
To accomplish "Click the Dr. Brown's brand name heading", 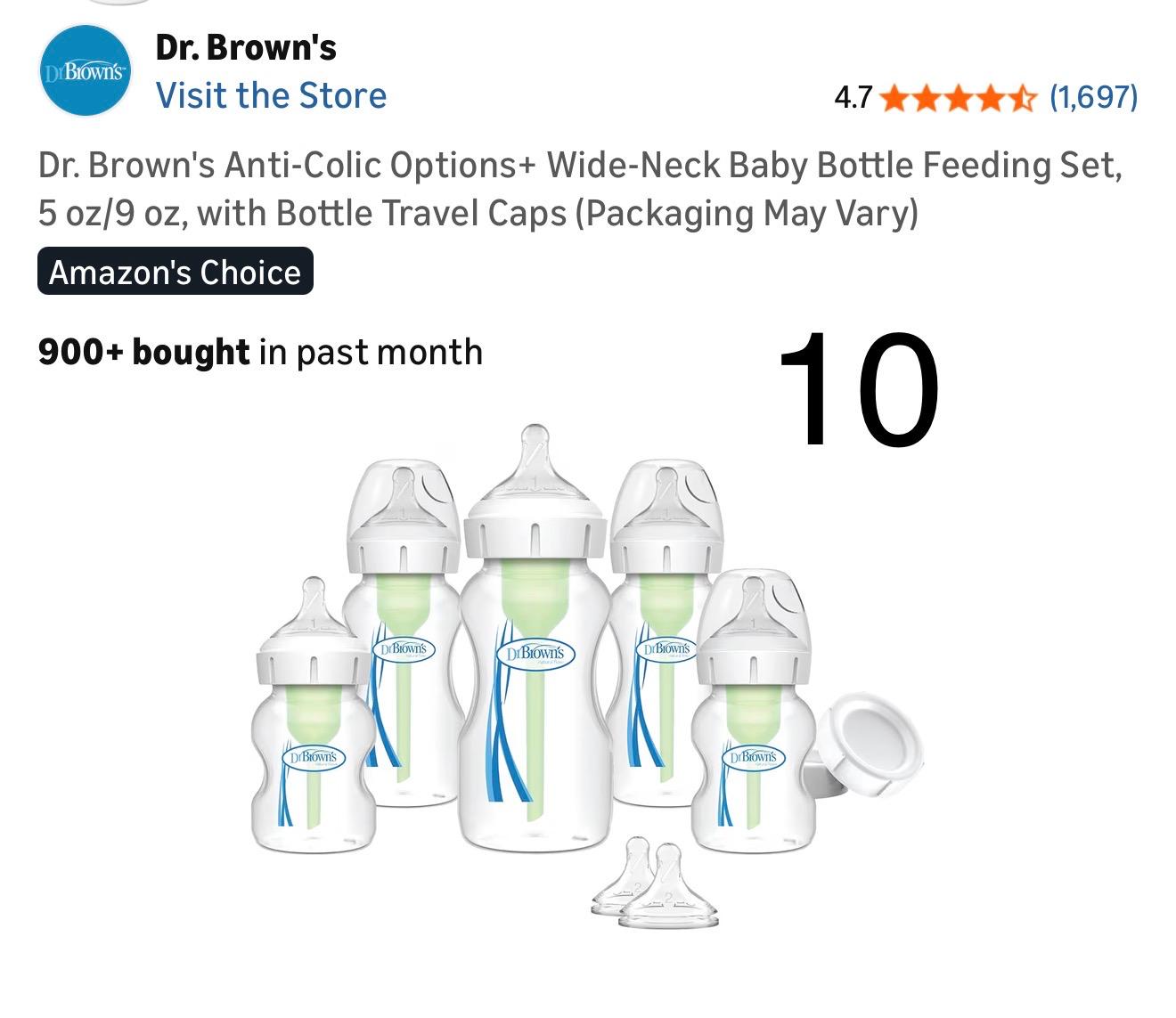I will tap(246, 47).
